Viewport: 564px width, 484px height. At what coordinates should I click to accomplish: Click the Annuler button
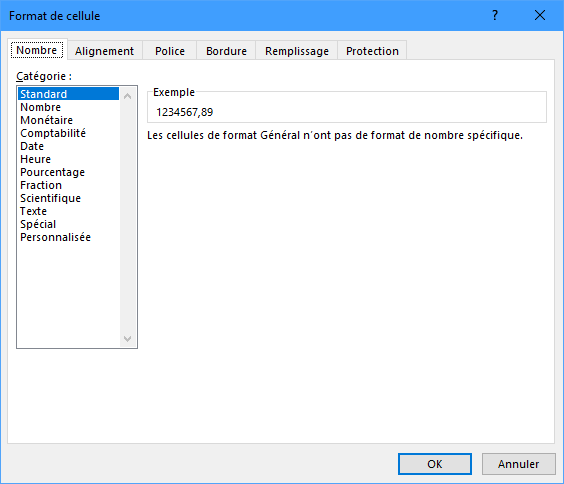[518, 464]
